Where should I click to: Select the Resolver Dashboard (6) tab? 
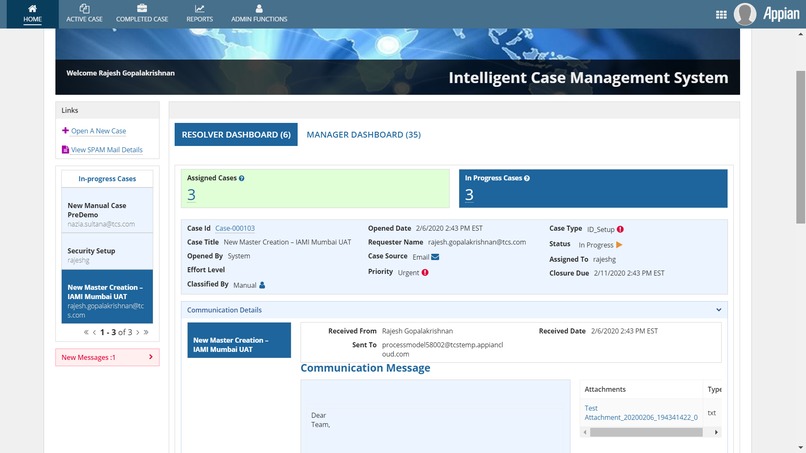236,135
